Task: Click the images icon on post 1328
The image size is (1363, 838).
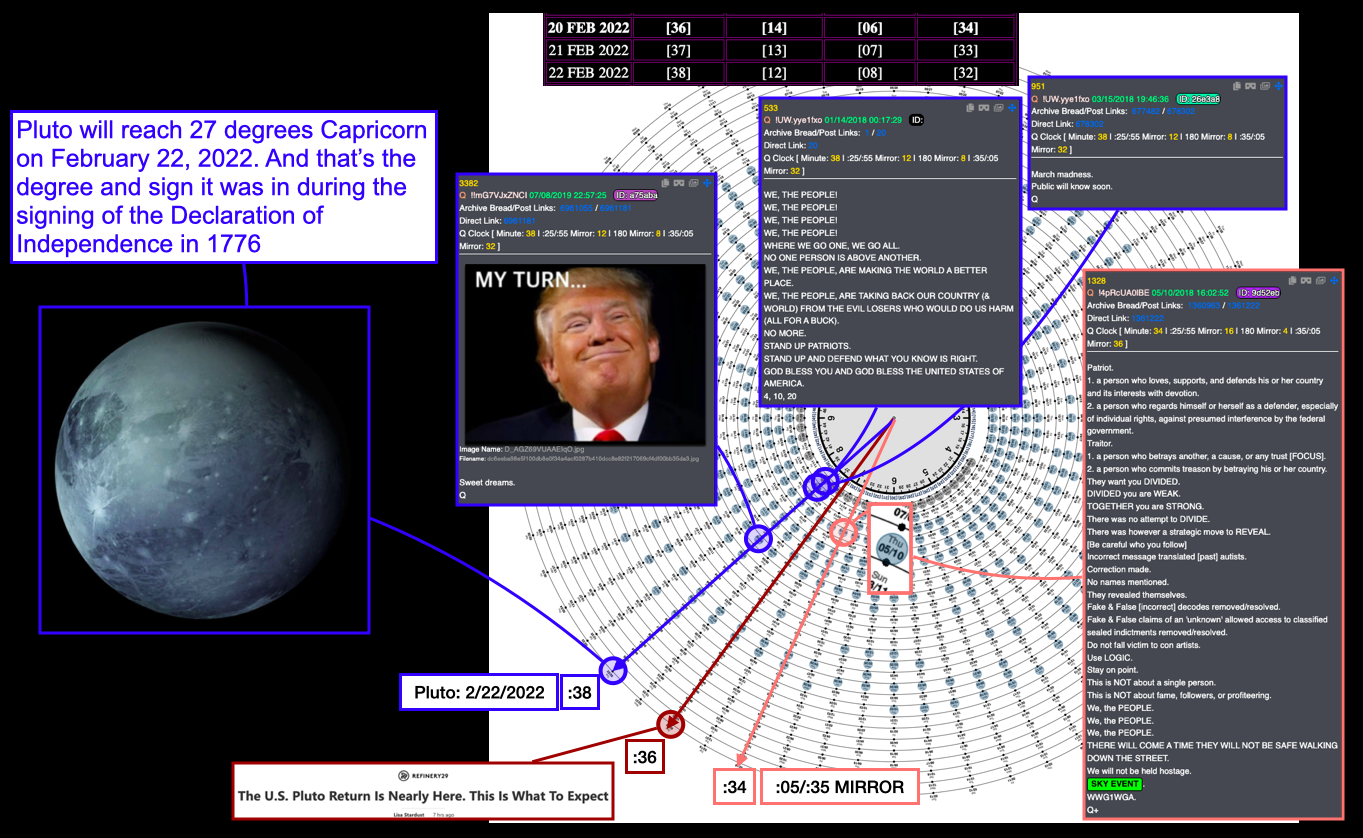Action: (x=1320, y=280)
